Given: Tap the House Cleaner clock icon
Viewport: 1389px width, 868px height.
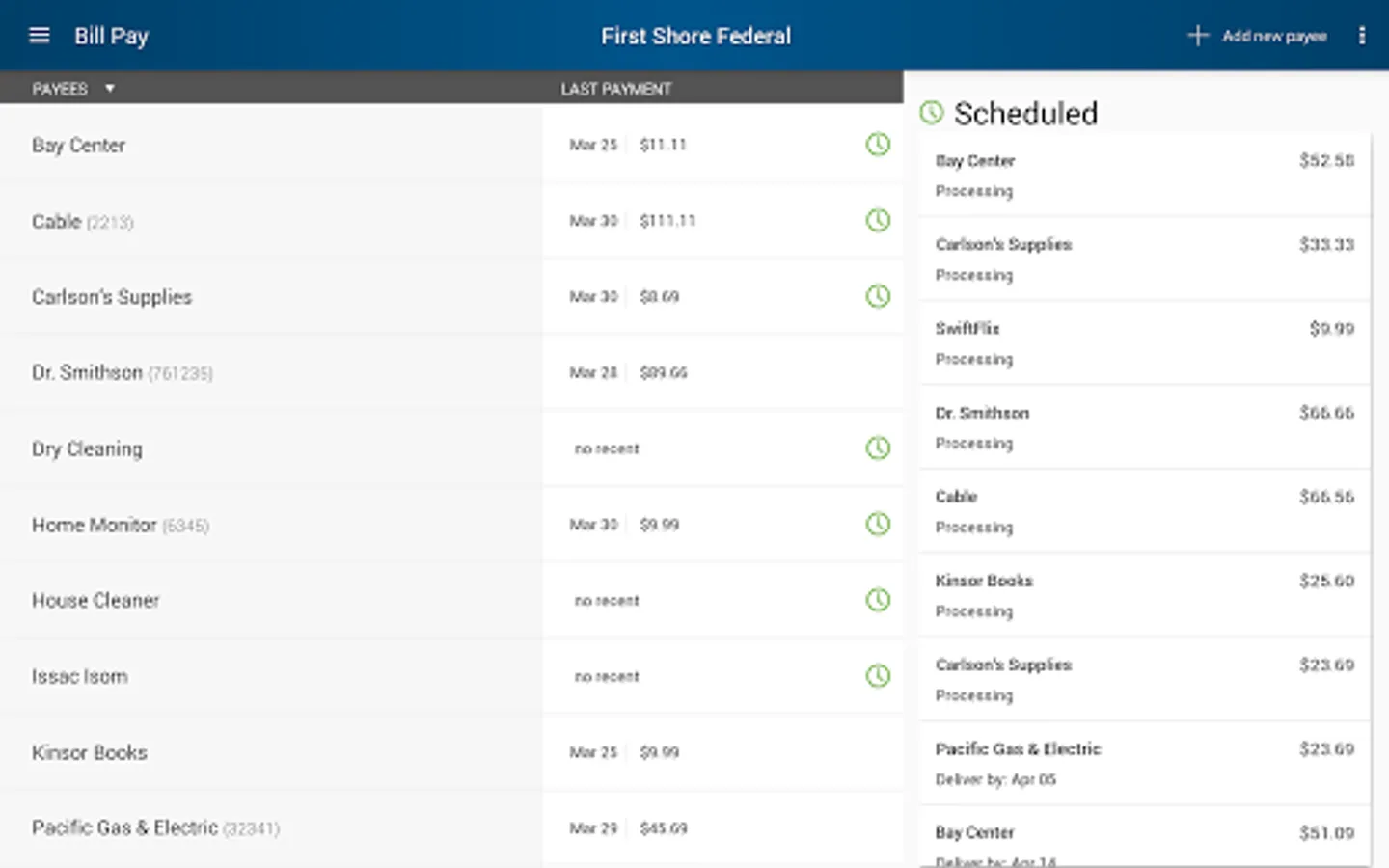Looking at the screenshot, I should pos(878,600).
